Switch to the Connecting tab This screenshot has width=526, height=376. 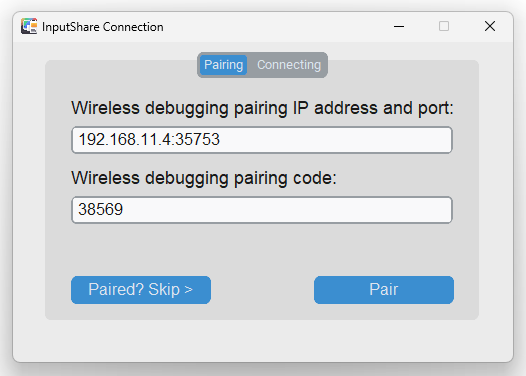[289, 65]
